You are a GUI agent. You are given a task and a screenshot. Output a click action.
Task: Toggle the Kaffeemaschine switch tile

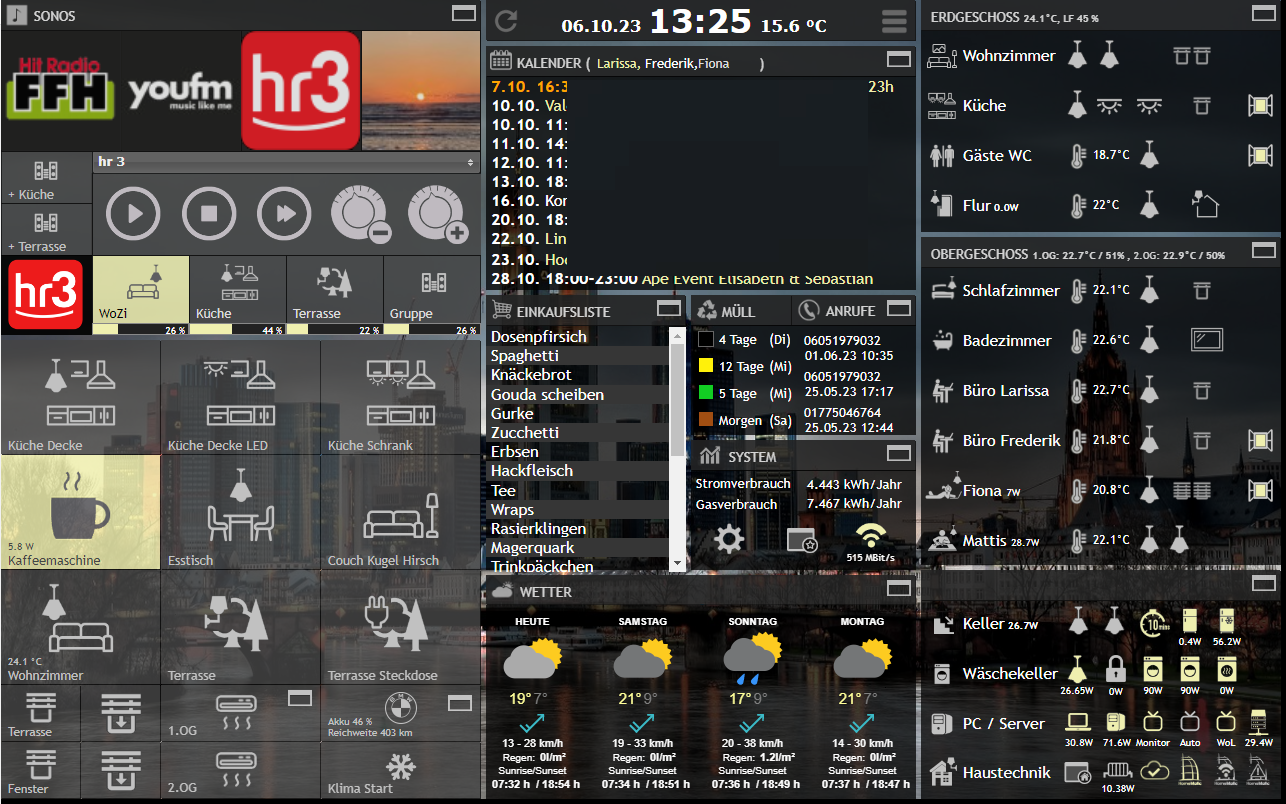80,512
